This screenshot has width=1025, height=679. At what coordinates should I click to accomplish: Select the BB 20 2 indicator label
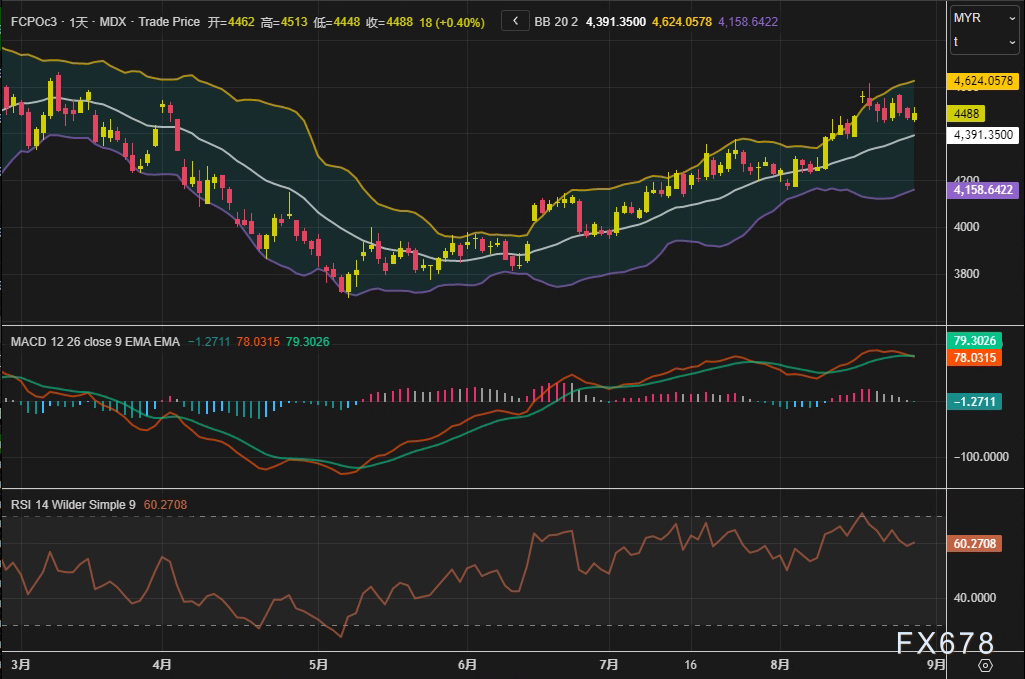(556, 20)
